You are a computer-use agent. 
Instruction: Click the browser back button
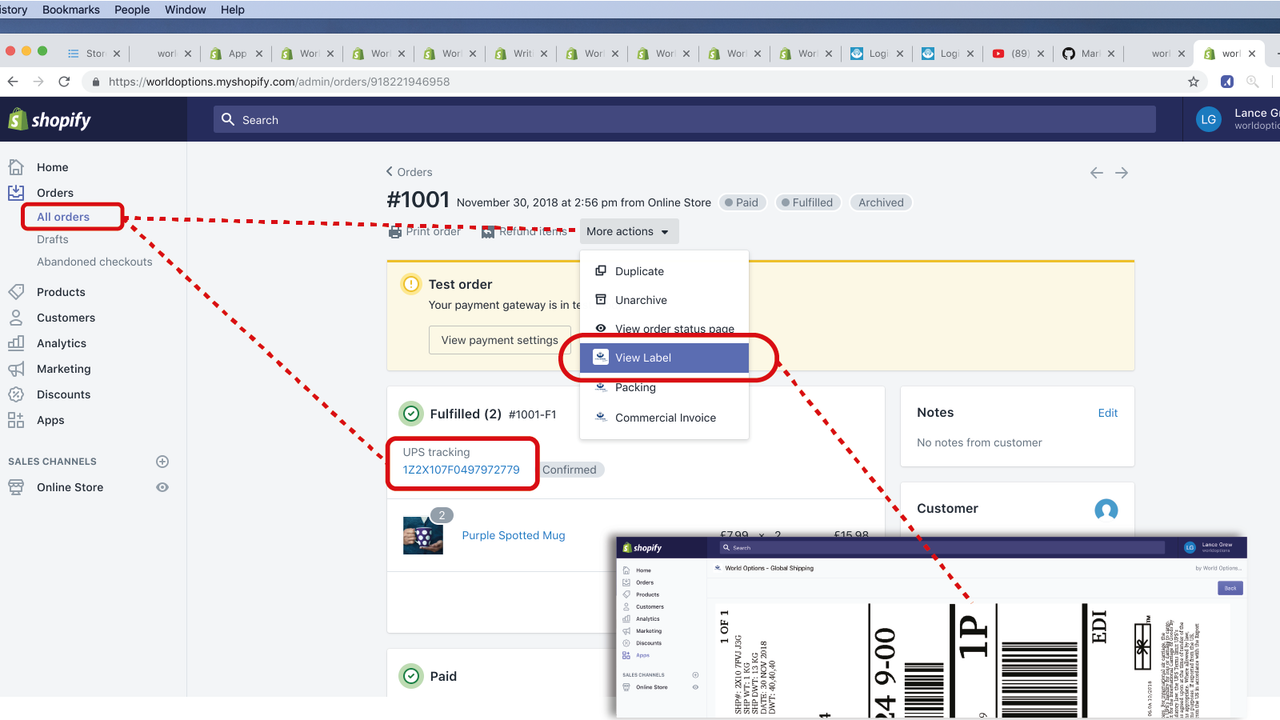coord(13,82)
